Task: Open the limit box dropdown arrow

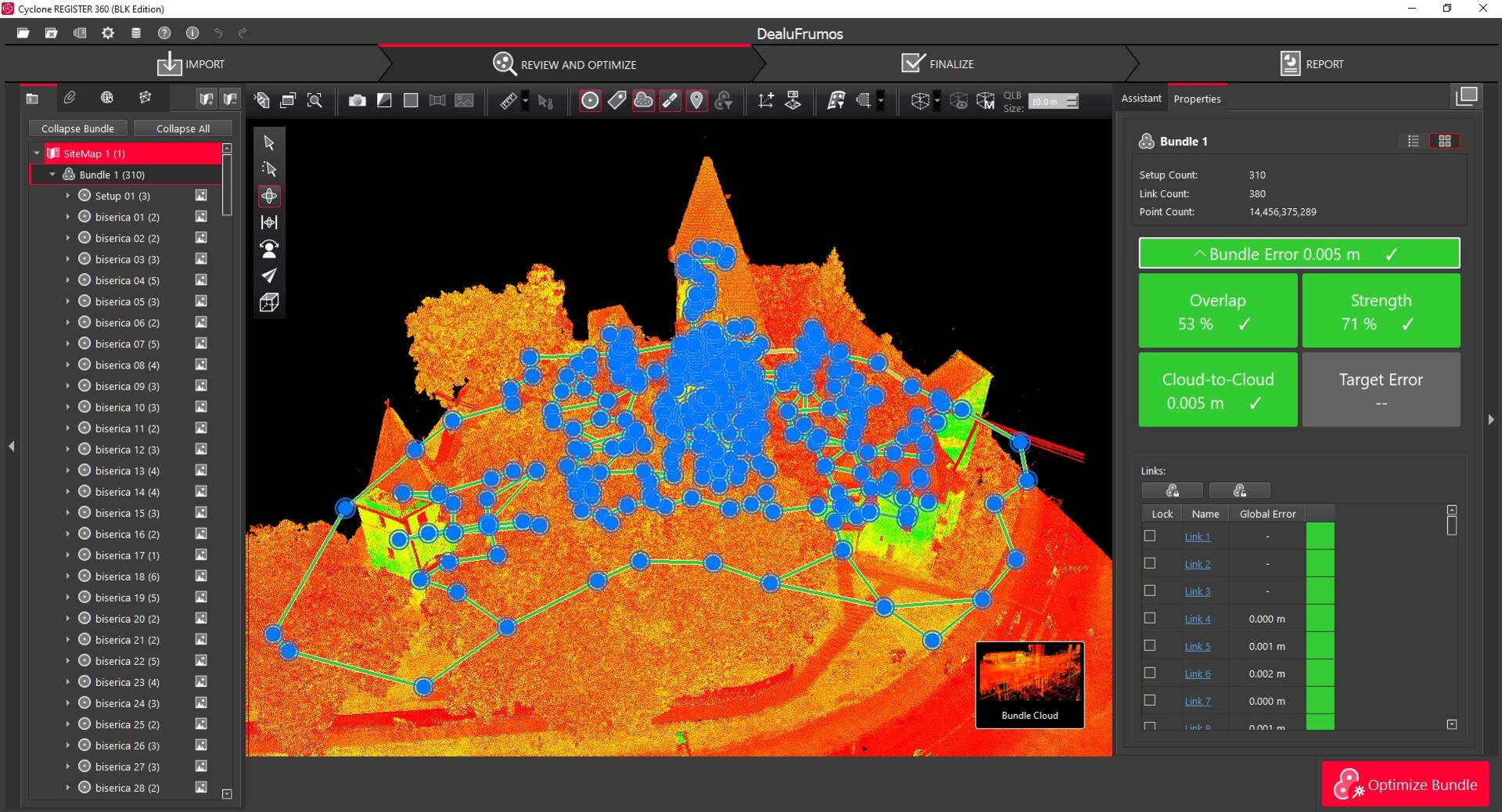Action: [x=937, y=101]
